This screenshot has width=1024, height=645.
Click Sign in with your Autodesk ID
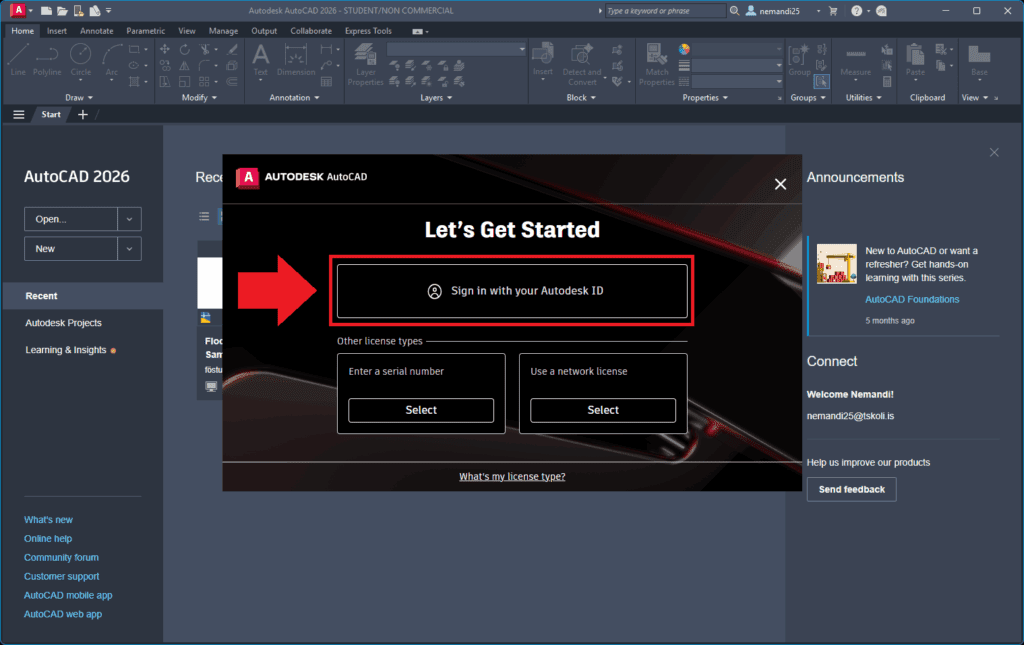click(512, 291)
